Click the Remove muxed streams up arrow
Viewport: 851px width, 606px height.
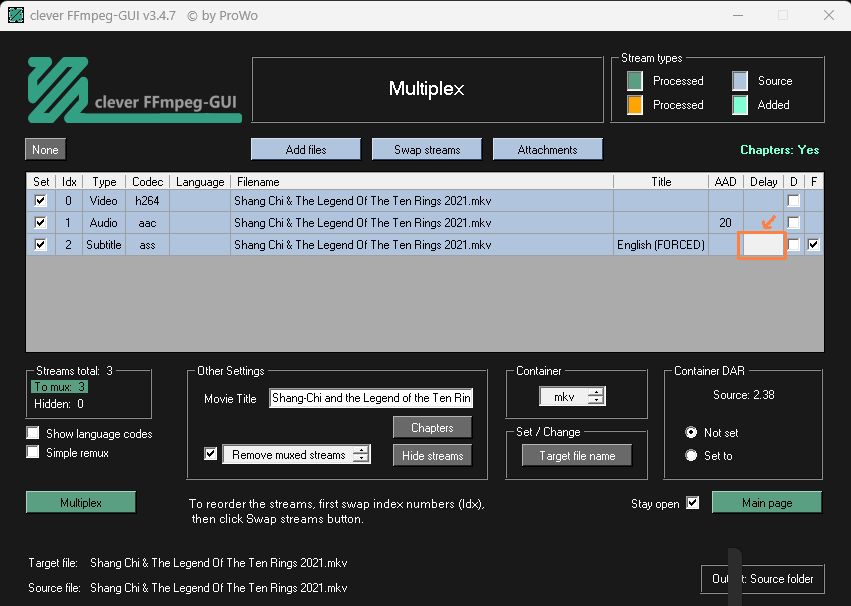pyautogui.click(x=360, y=450)
